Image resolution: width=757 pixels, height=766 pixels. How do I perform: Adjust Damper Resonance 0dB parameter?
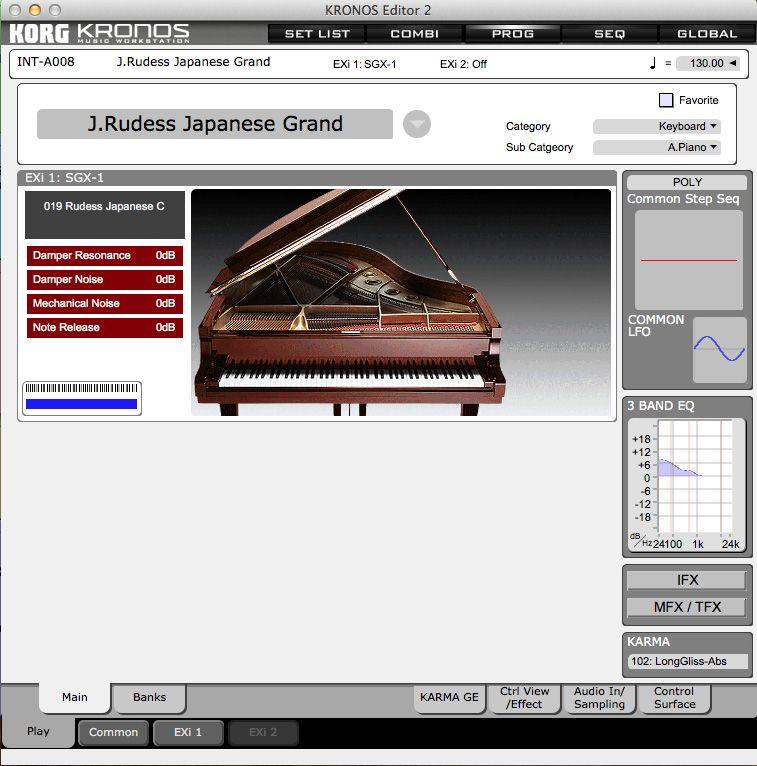[105, 256]
